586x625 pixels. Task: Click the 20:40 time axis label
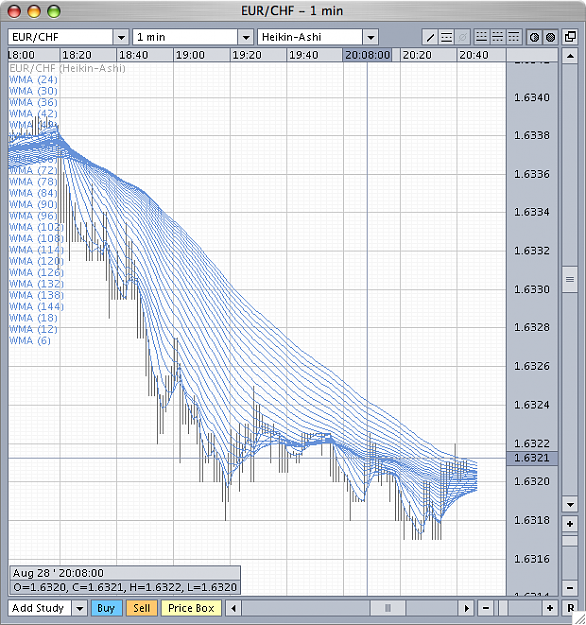(474, 55)
